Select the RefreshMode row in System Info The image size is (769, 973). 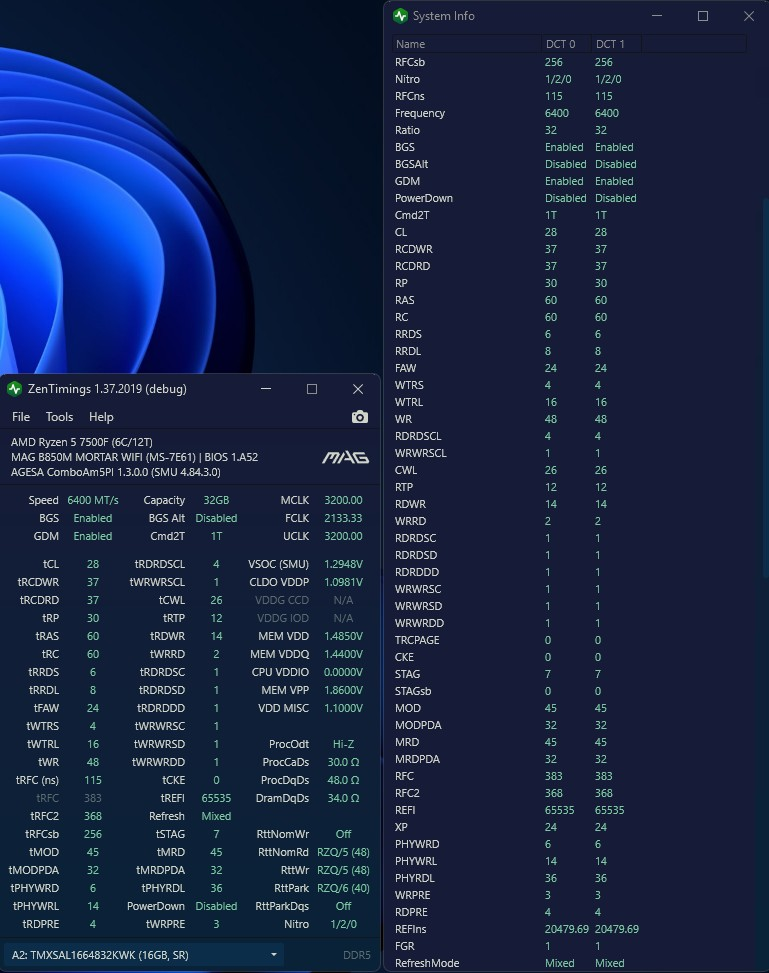pyautogui.click(x=569, y=963)
